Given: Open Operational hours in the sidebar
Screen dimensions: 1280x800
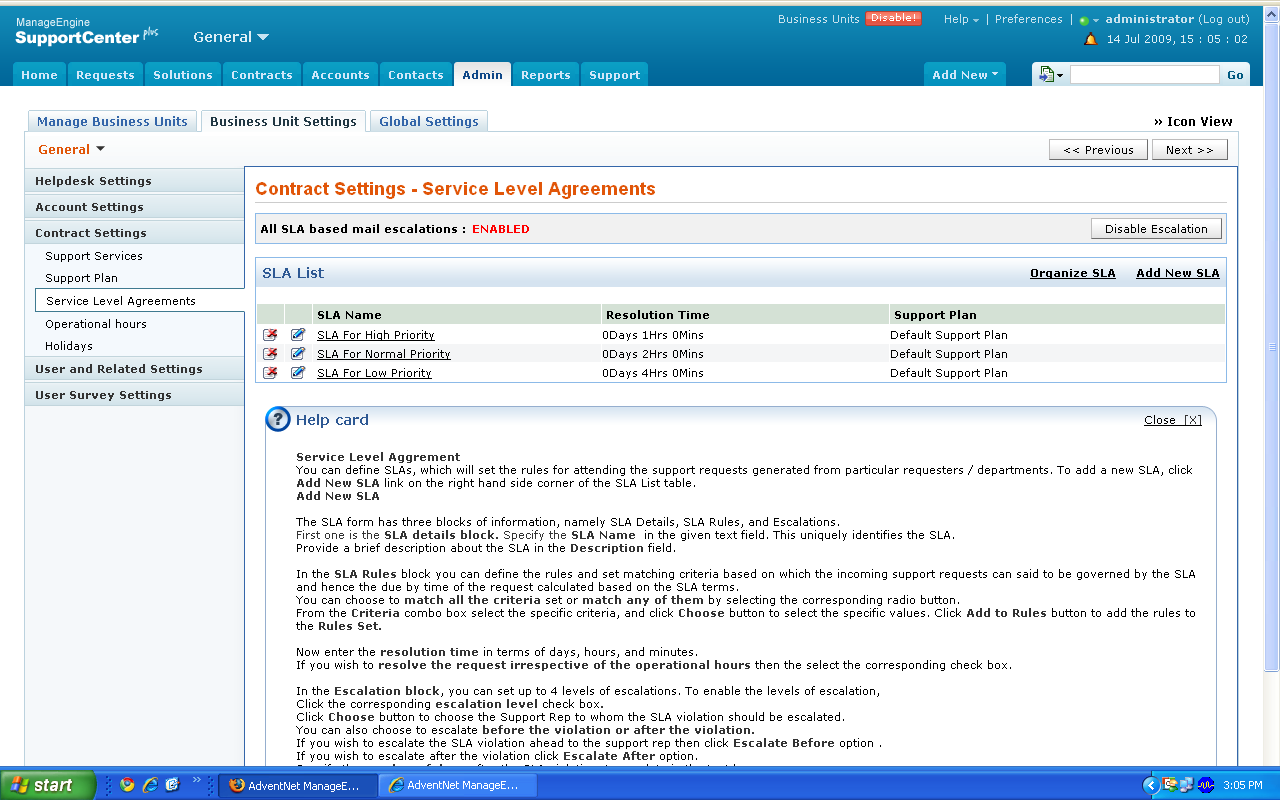Looking at the screenshot, I should (96, 324).
